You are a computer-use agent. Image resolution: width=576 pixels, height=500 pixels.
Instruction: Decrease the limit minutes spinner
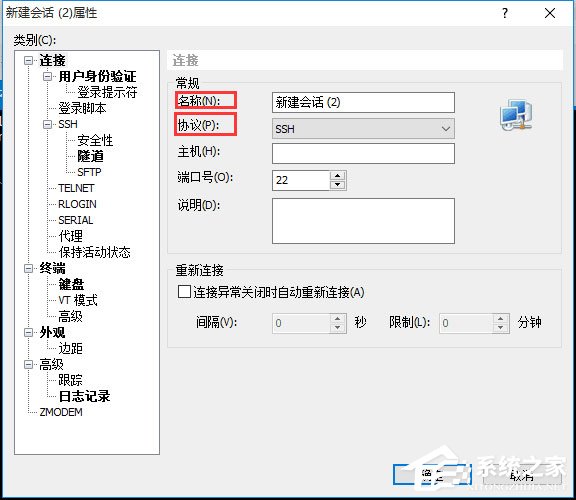(501, 328)
